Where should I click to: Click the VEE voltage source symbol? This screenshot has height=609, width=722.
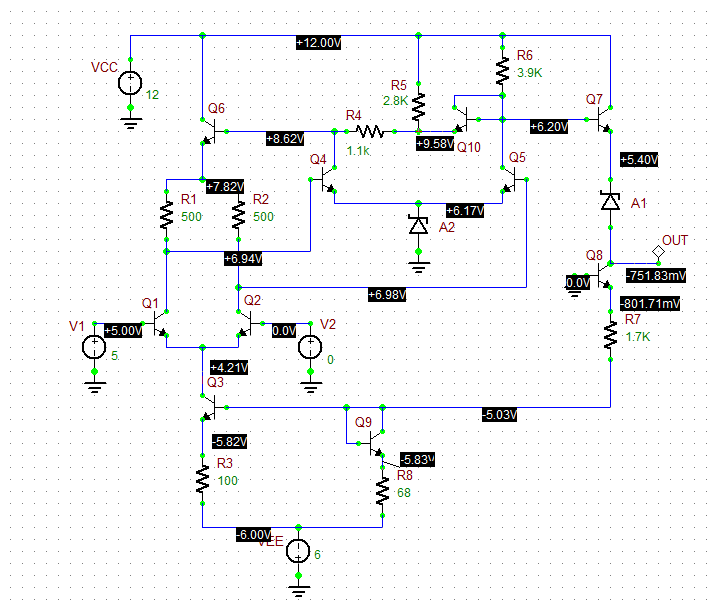pyautogui.click(x=298, y=551)
